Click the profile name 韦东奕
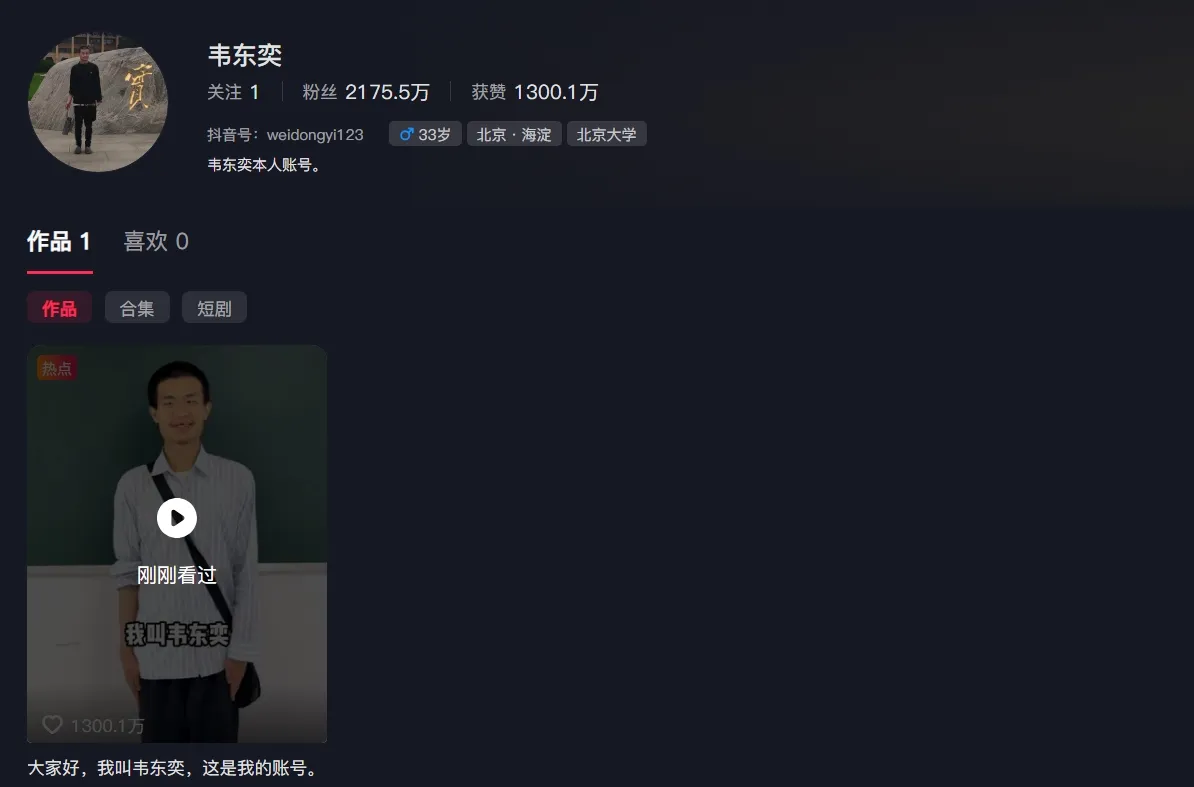Viewport: 1194px width, 787px height. [x=245, y=55]
